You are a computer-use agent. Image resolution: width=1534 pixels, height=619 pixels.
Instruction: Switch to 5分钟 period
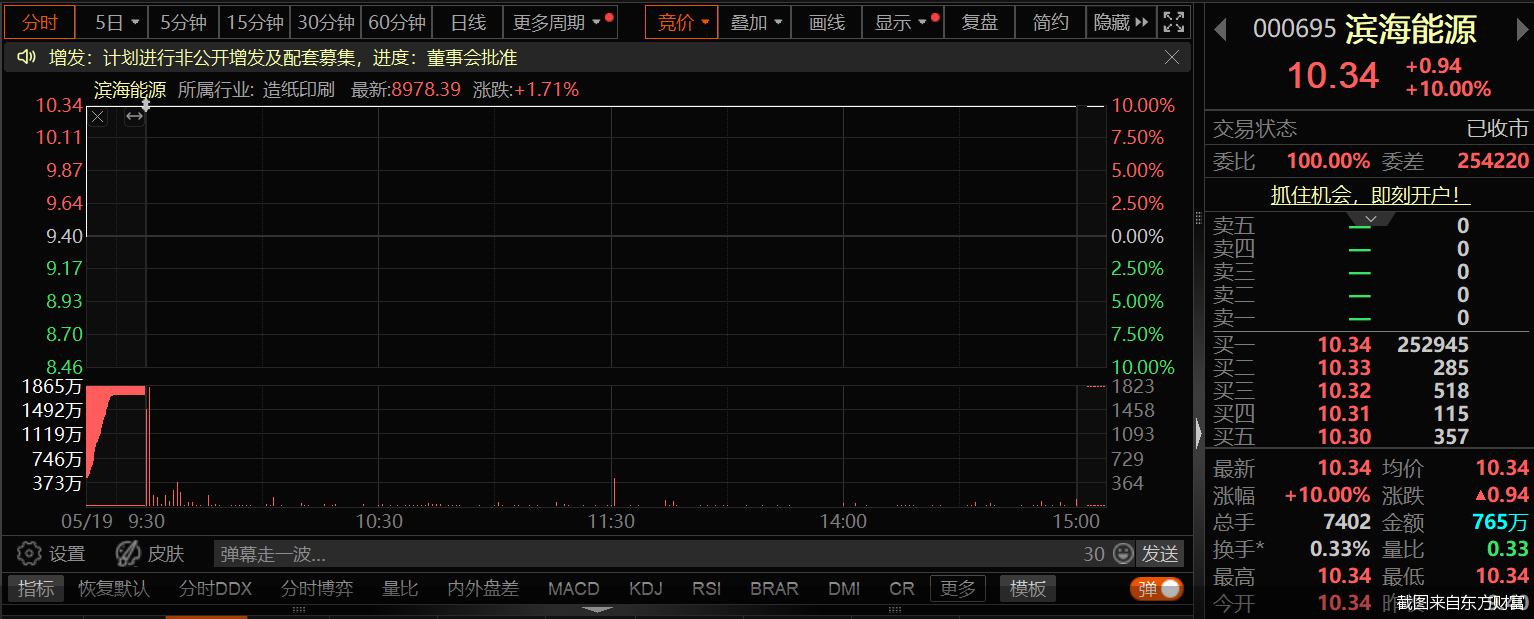tap(184, 22)
